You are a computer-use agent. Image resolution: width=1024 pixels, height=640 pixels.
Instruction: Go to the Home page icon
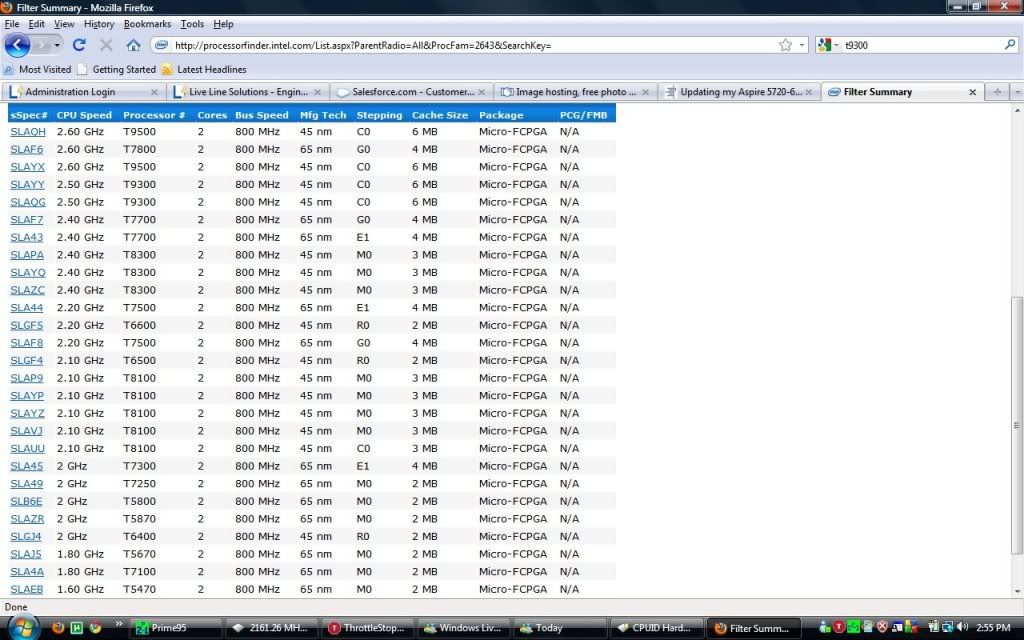click(133, 45)
